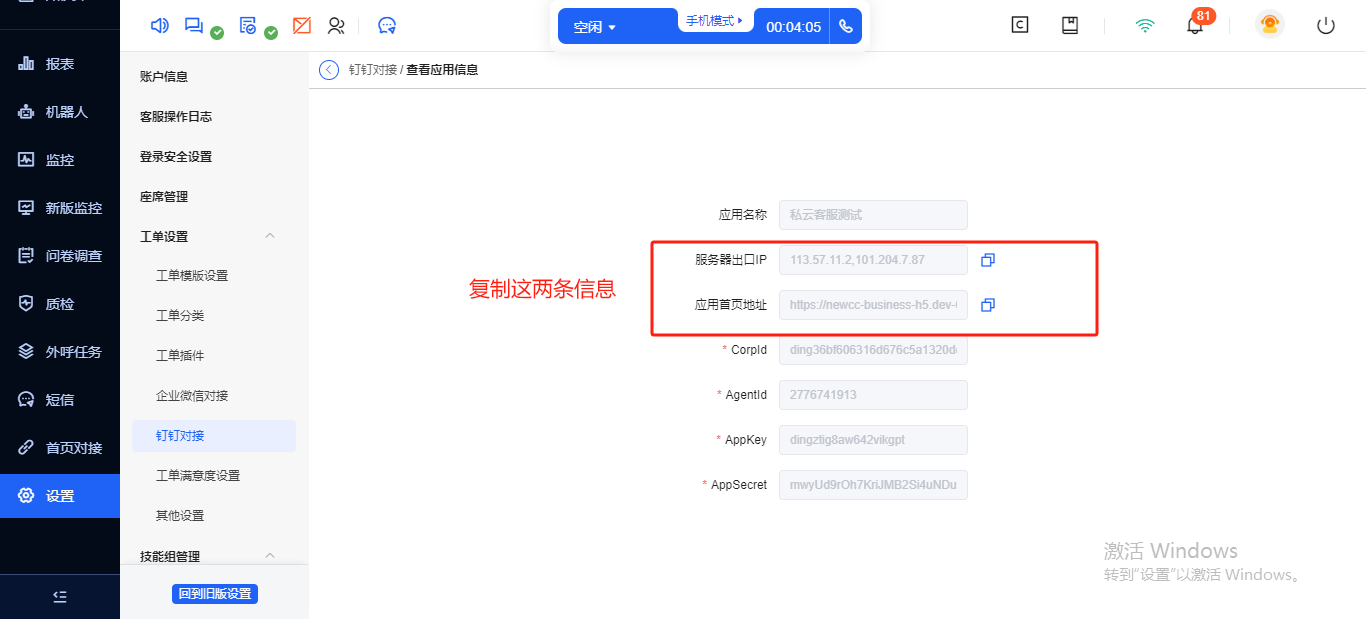Click the AgentId input field
This screenshot has width=1366, height=619.
point(873,395)
